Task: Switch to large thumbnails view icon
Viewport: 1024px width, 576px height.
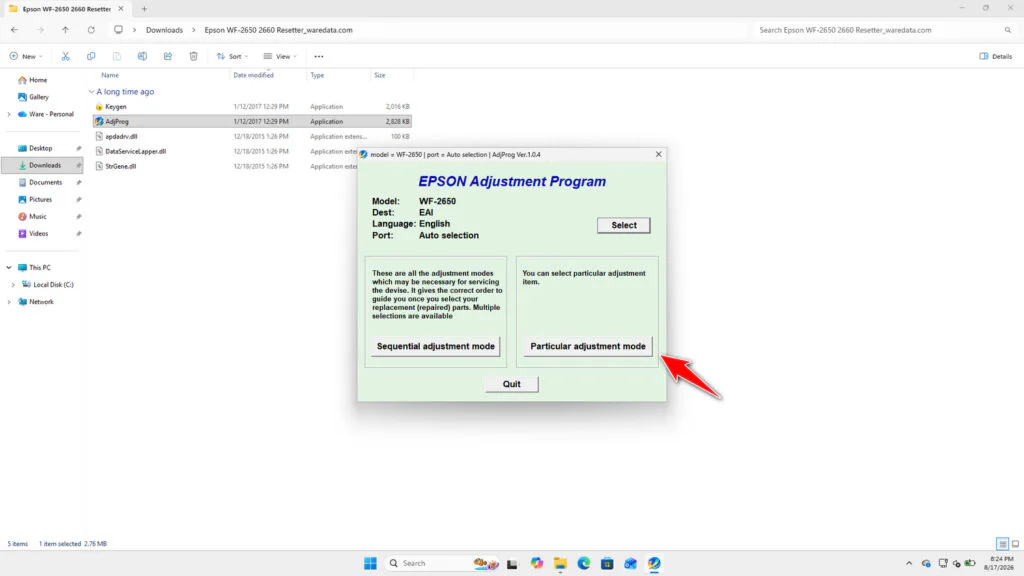Action: click(1016, 543)
